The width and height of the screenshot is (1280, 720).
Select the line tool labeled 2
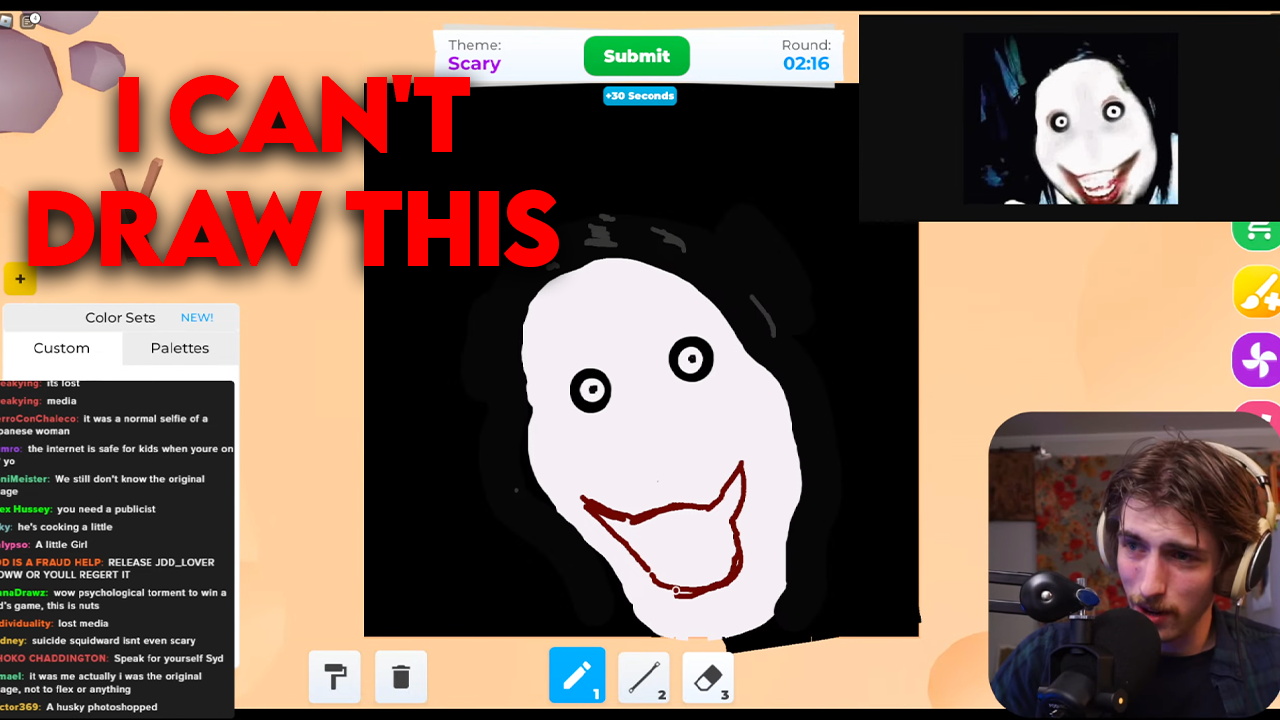[643, 675]
